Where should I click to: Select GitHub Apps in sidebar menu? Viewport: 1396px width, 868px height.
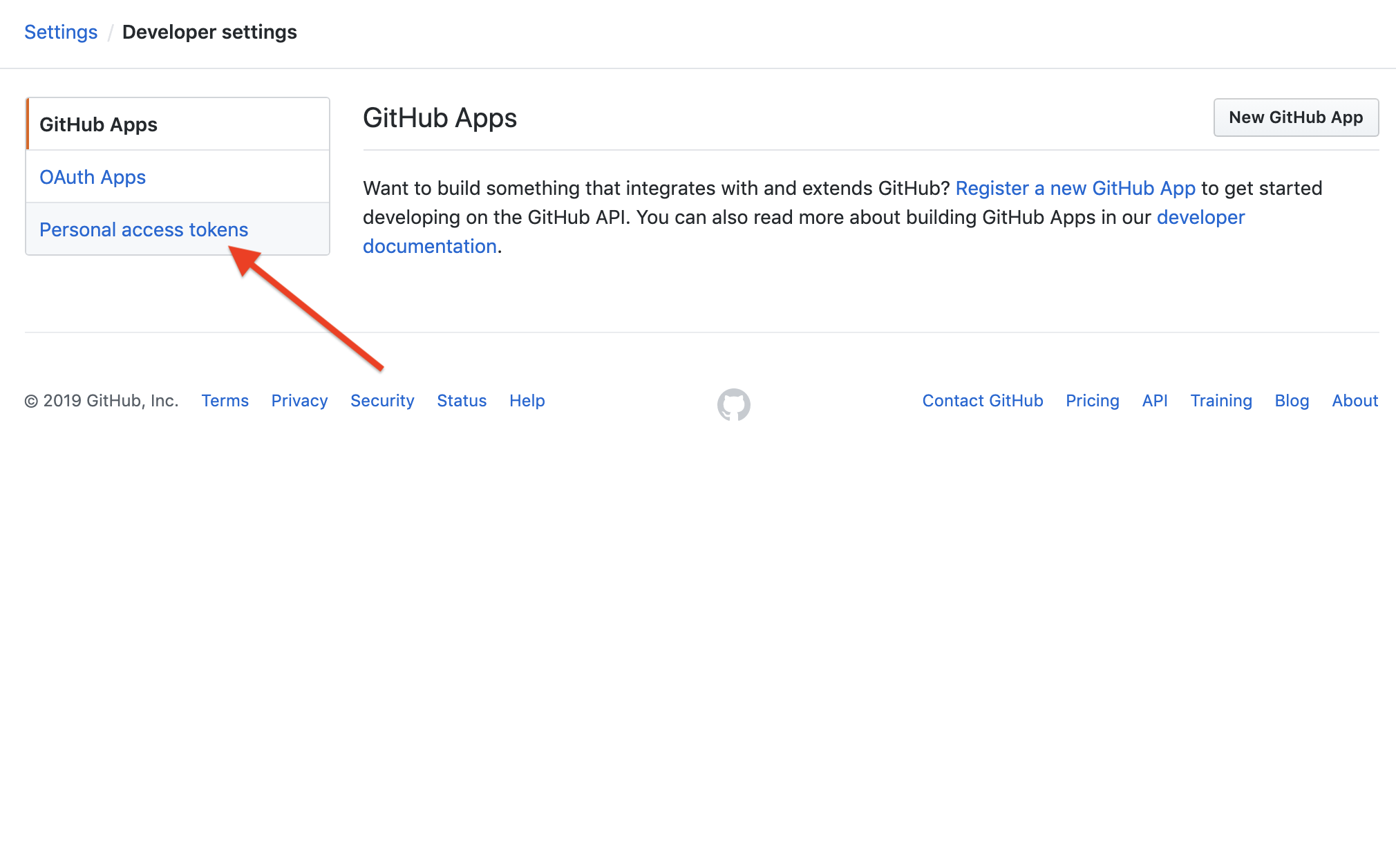pos(178,124)
